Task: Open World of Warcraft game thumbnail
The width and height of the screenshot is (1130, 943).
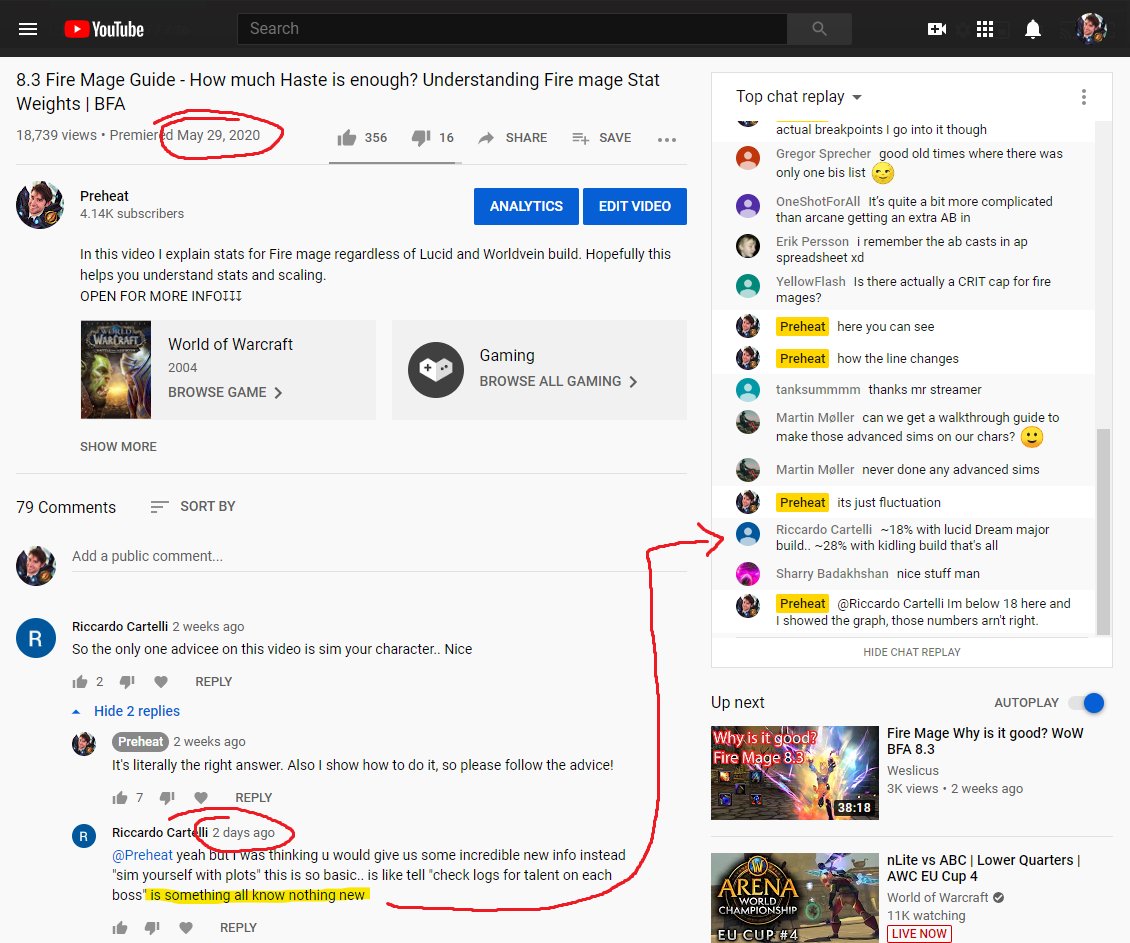Action: [x=116, y=370]
